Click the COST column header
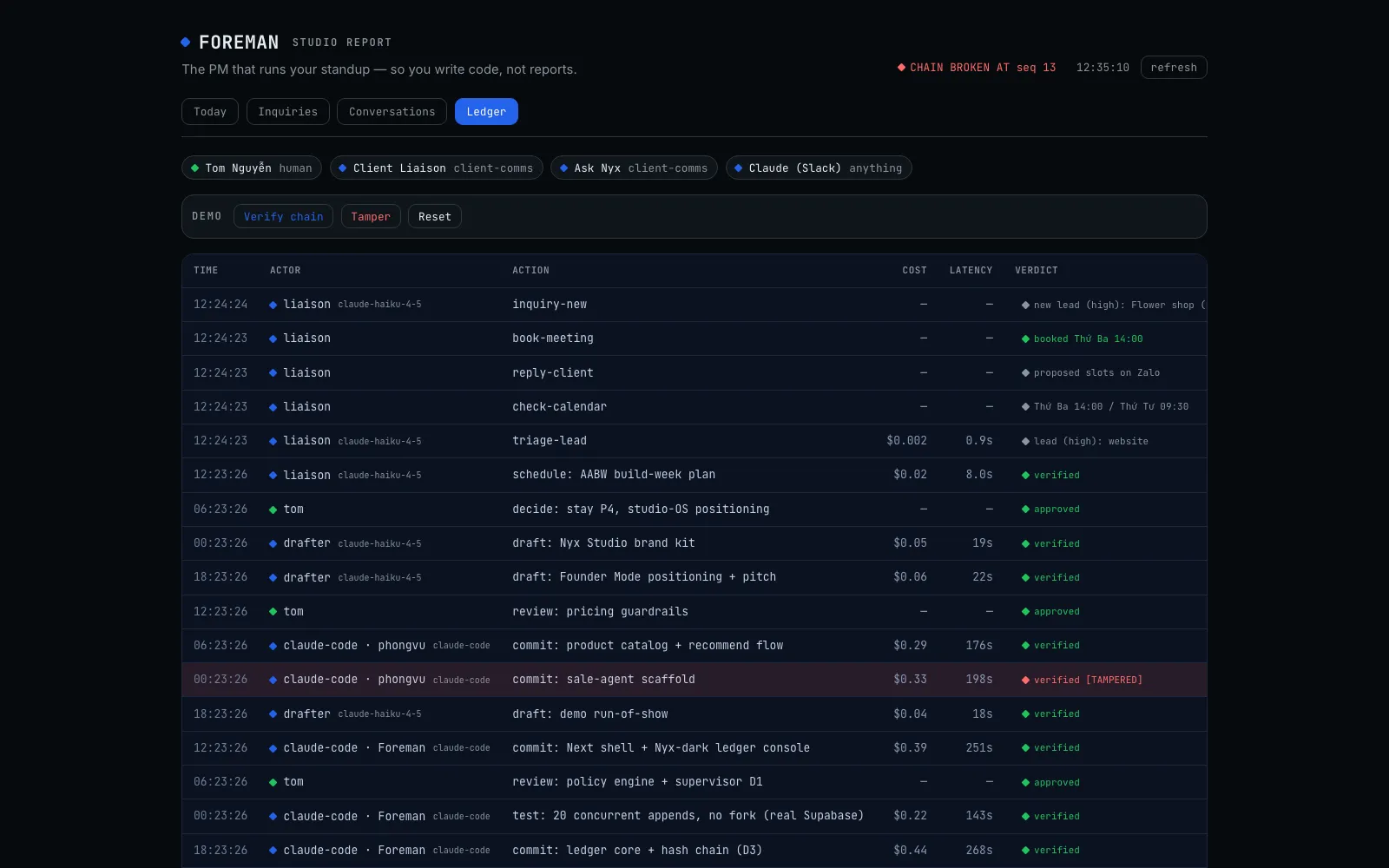The height and width of the screenshot is (868, 1389). coord(914,270)
